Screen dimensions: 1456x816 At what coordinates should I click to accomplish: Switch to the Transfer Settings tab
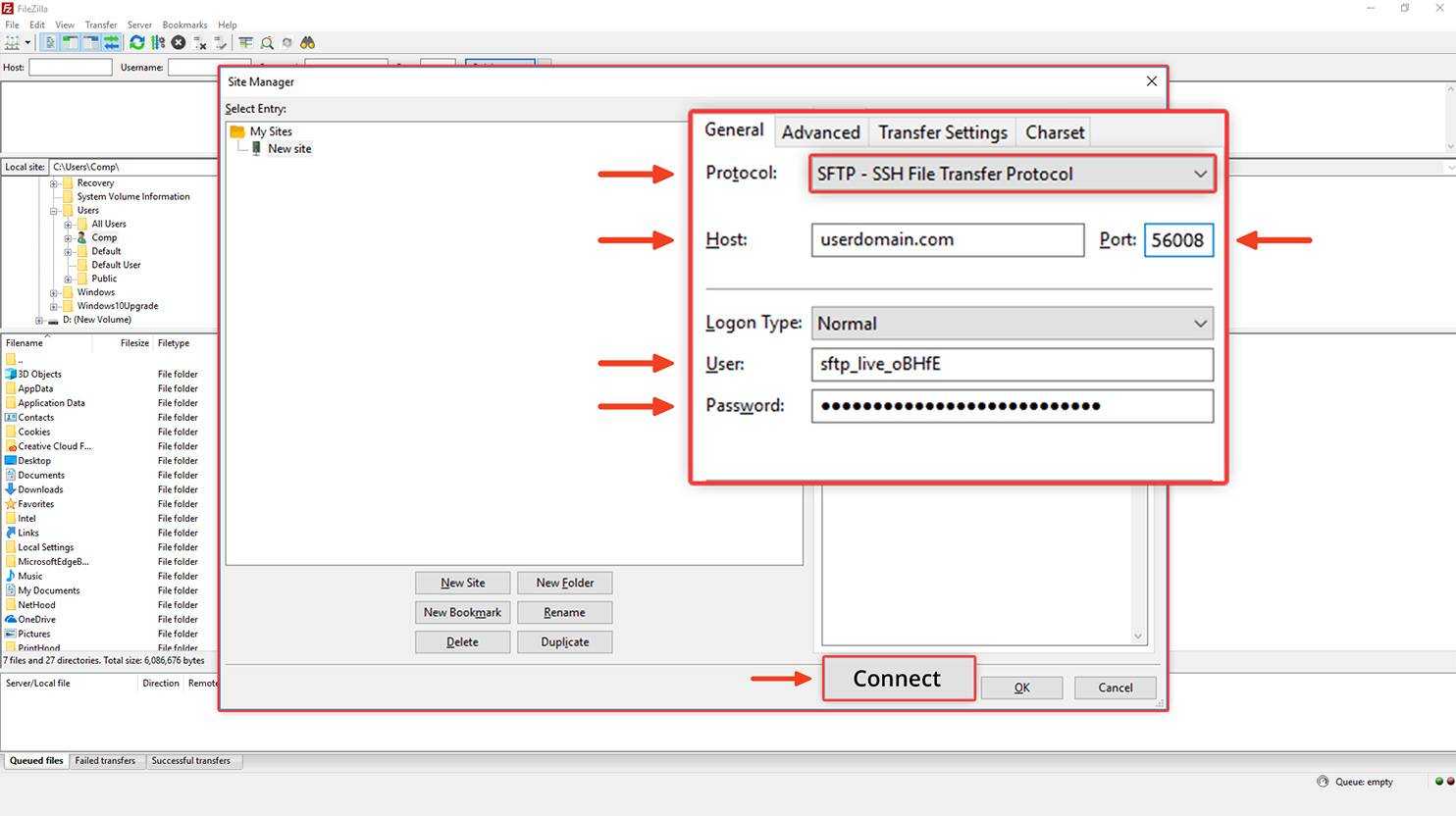(942, 132)
